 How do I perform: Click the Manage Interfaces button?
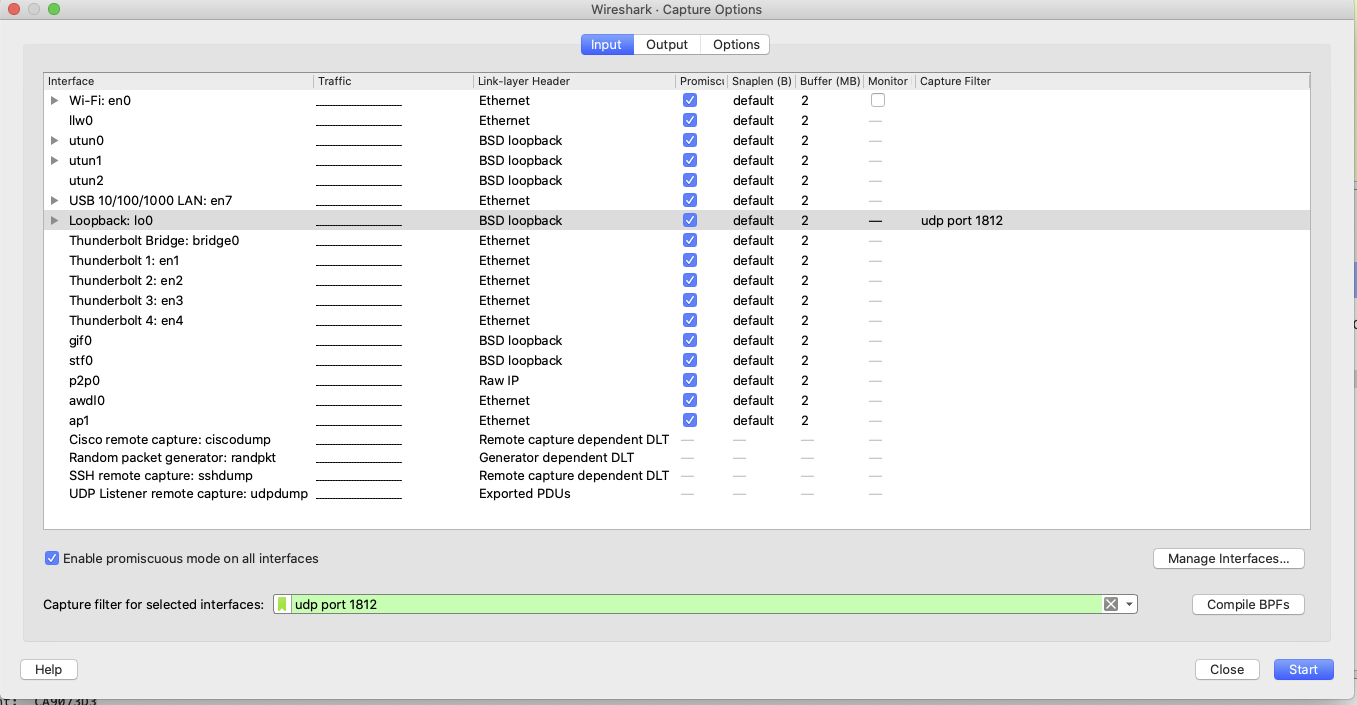pos(1228,558)
